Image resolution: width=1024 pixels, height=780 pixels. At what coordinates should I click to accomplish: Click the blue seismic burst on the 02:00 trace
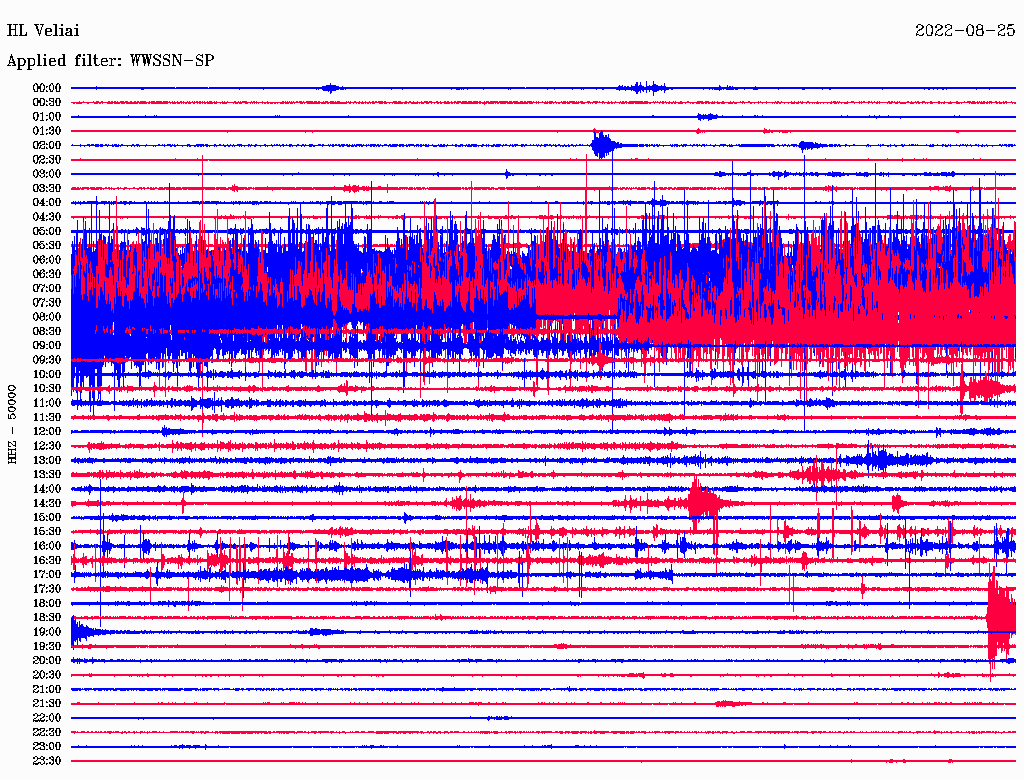[604, 145]
